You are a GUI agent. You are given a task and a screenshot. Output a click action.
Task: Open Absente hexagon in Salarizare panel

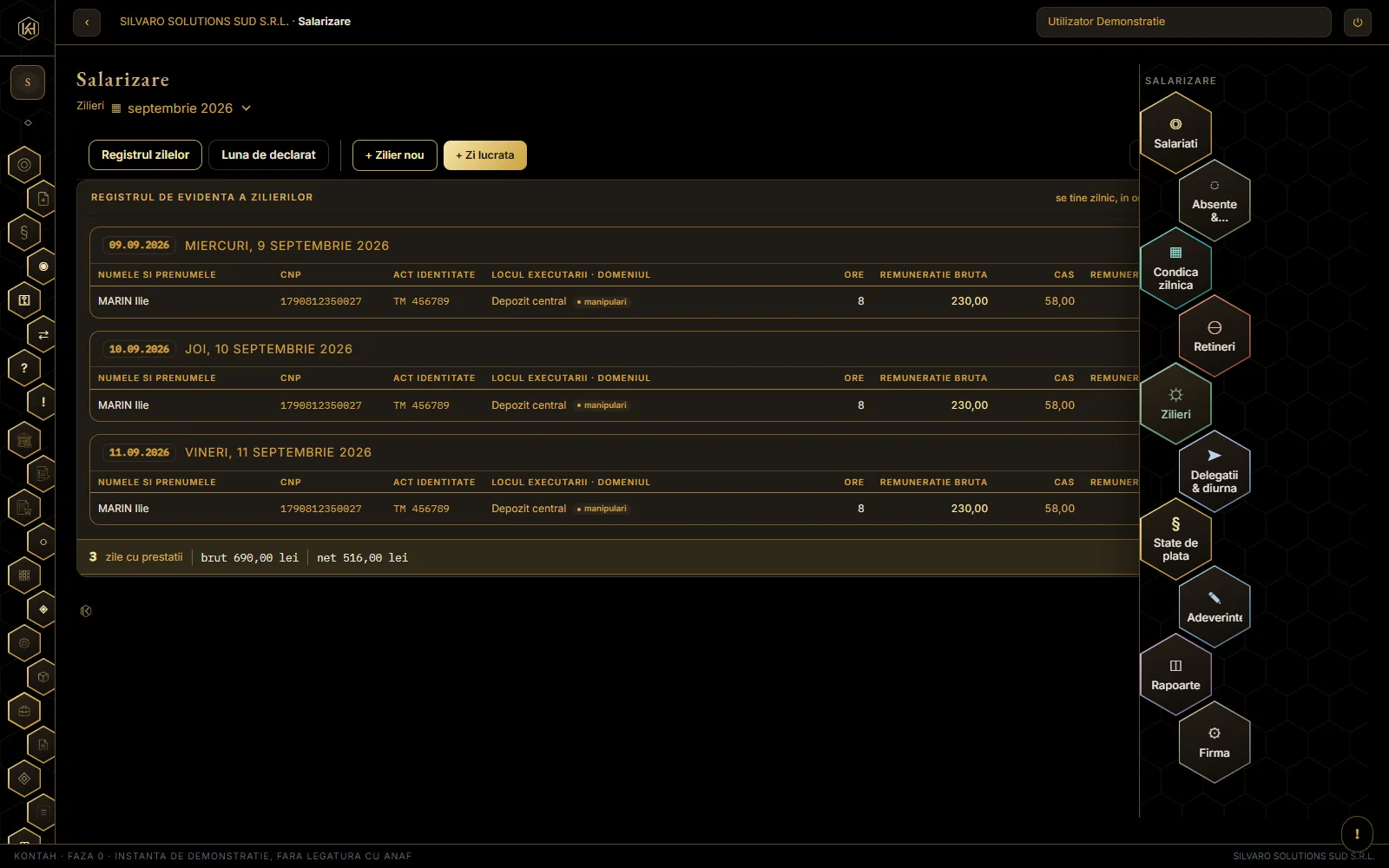[1215, 201]
